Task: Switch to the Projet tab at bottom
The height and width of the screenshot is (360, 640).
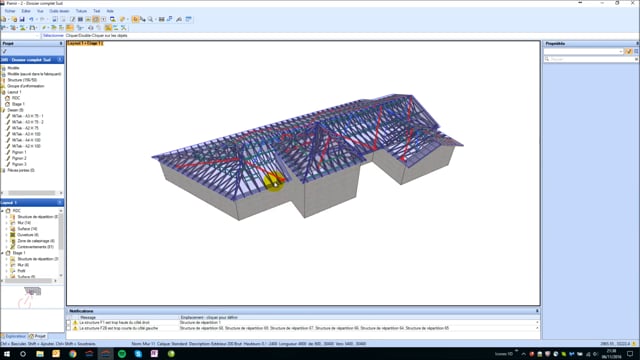Action: (x=37, y=336)
